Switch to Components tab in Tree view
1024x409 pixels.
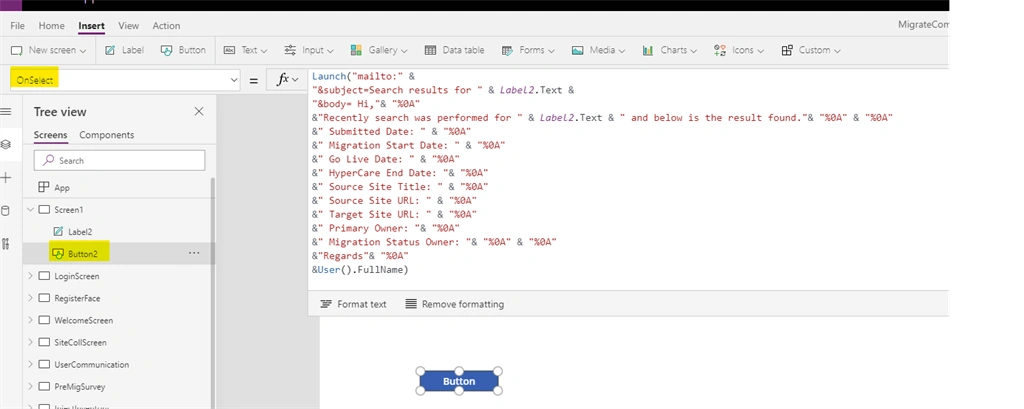pos(106,135)
